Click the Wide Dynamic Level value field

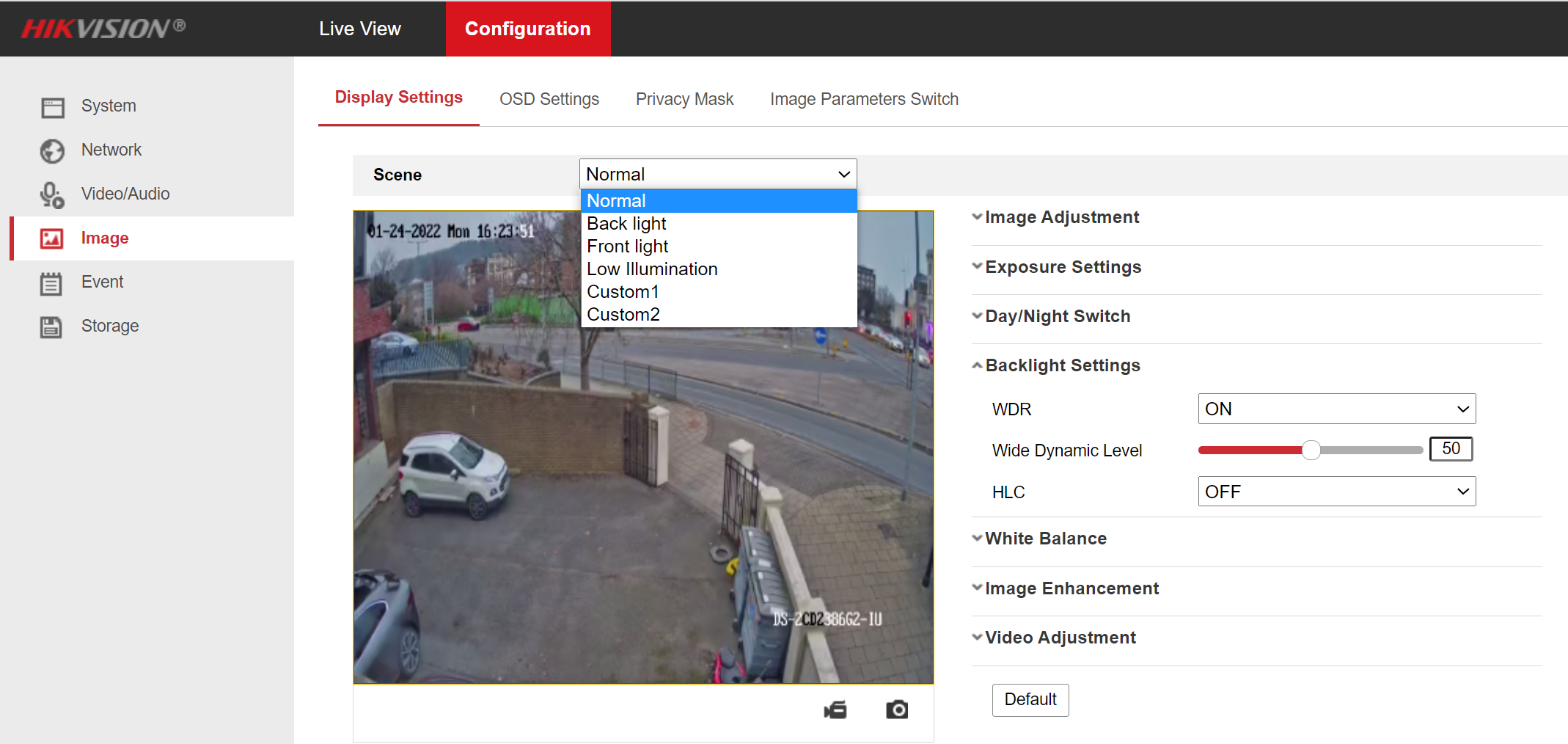1450,449
